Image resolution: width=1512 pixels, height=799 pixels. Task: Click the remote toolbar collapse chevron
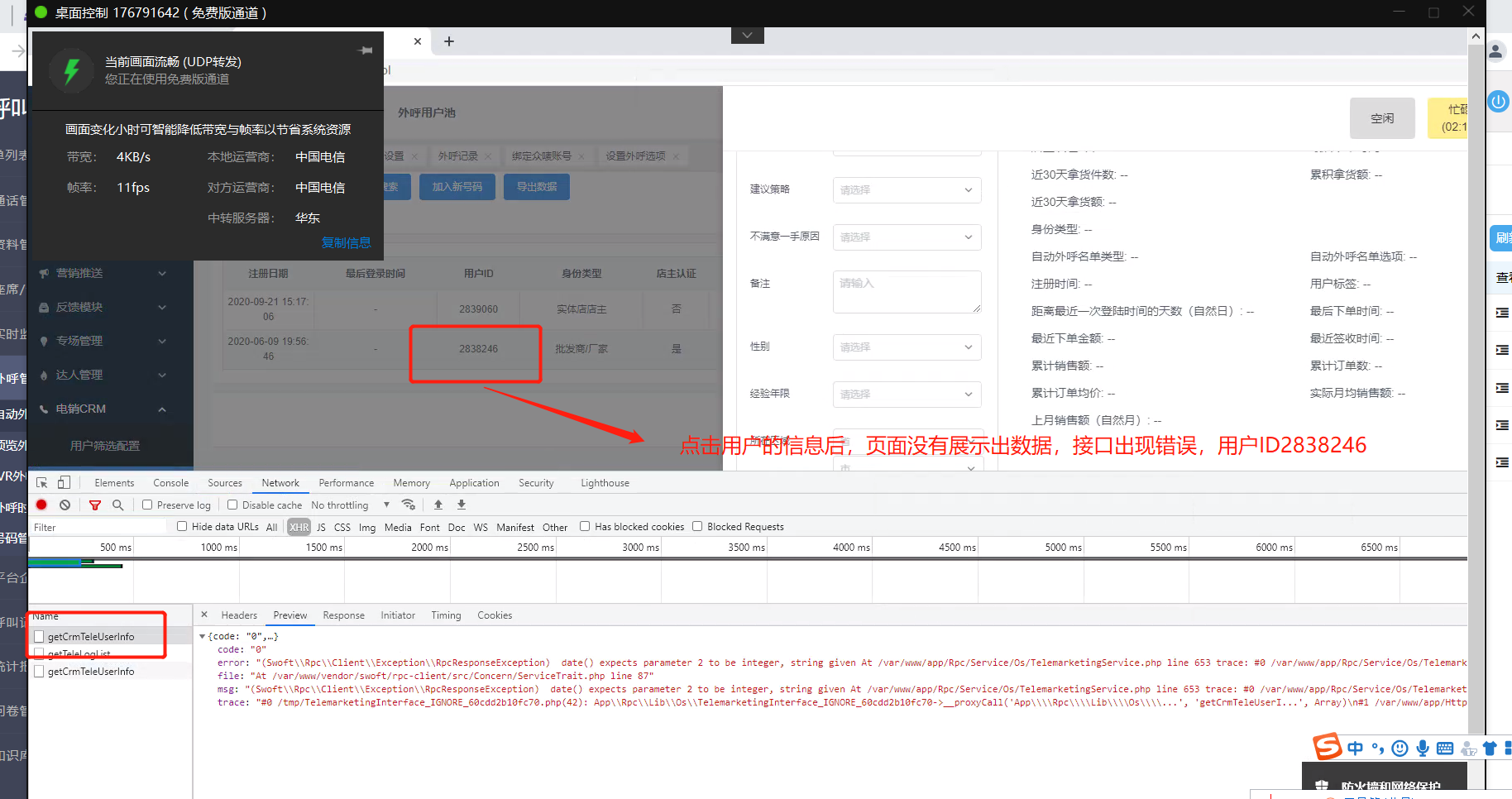pos(748,36)
